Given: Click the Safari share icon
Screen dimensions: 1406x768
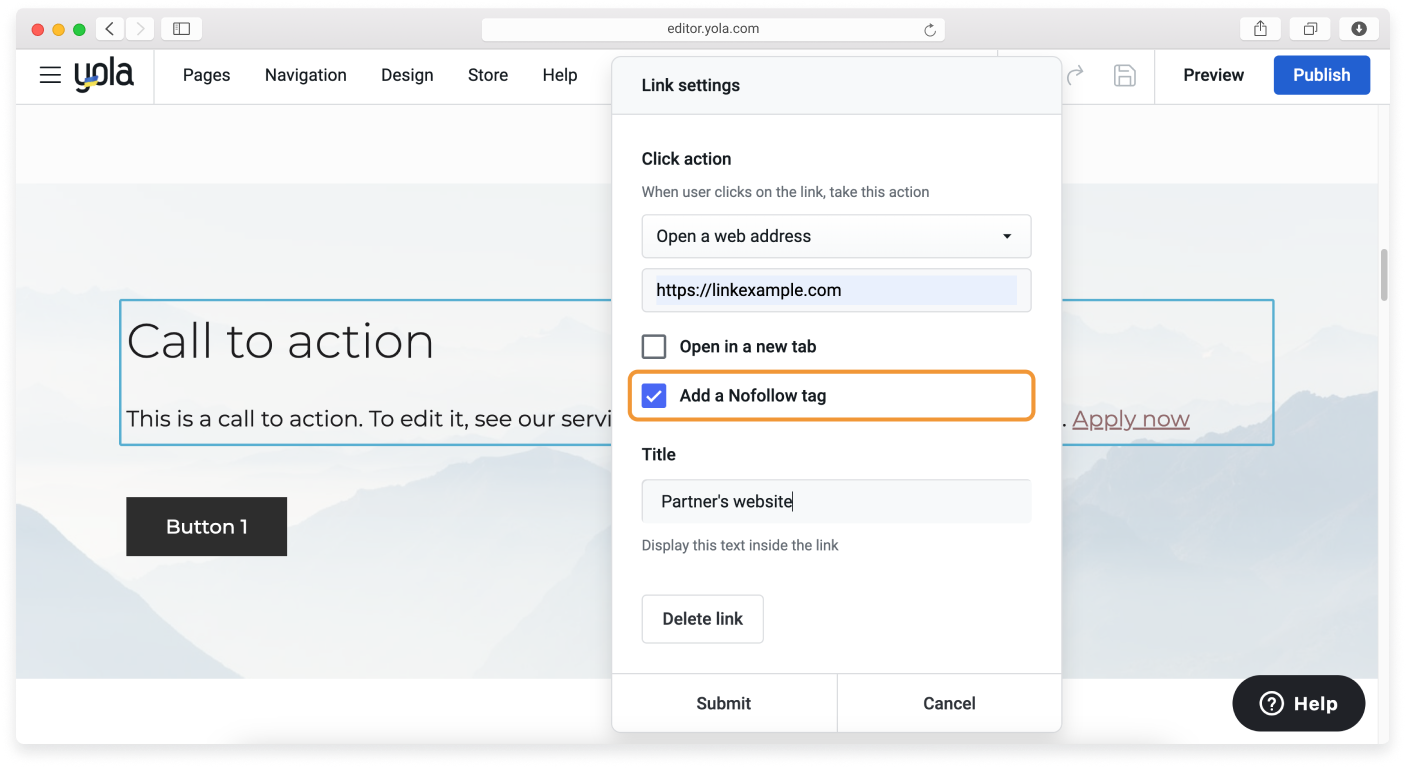Looking at the screenshot, I should pos(1260,29).
